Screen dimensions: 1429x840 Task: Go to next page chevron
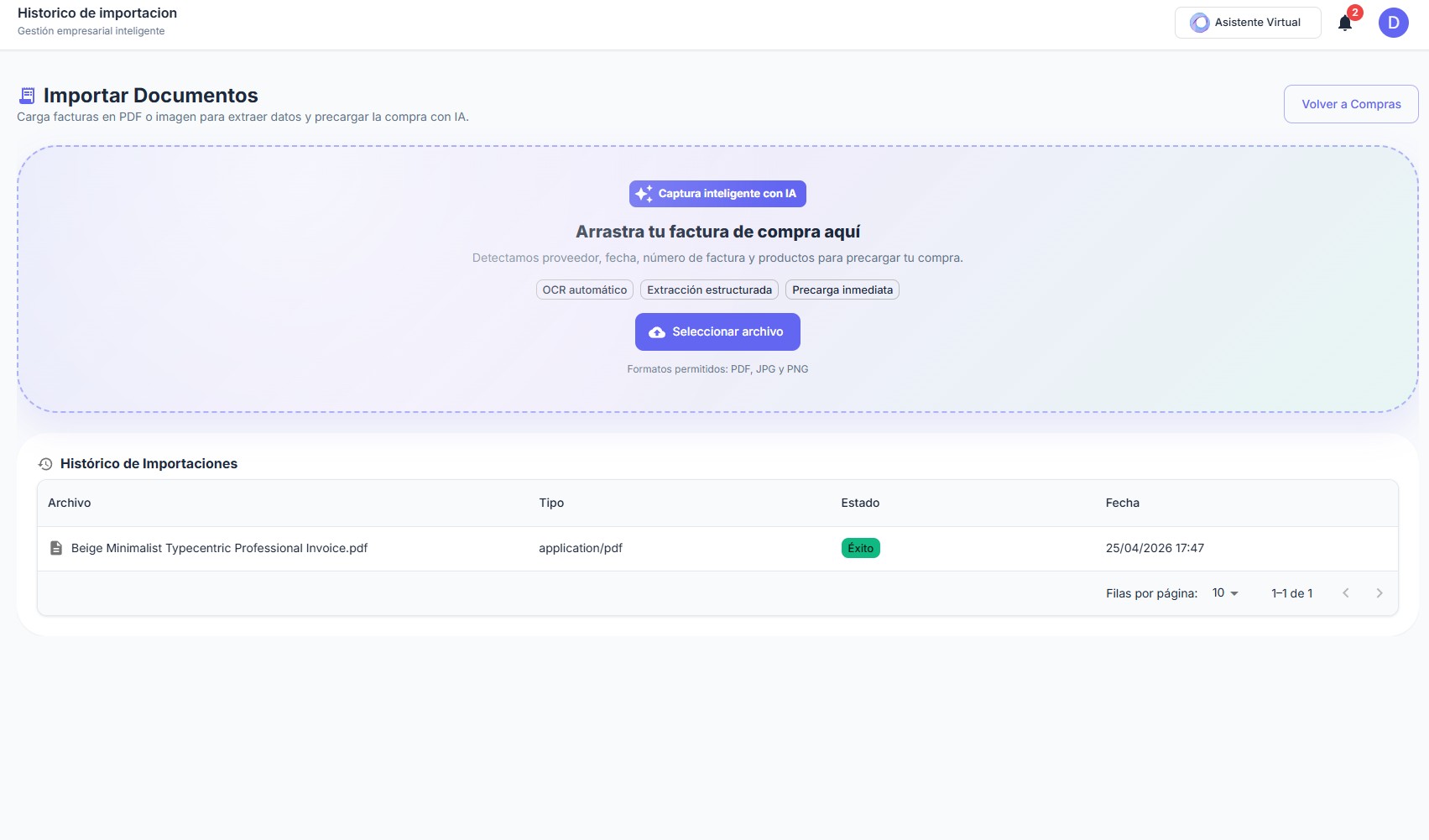click(1379, 593)
